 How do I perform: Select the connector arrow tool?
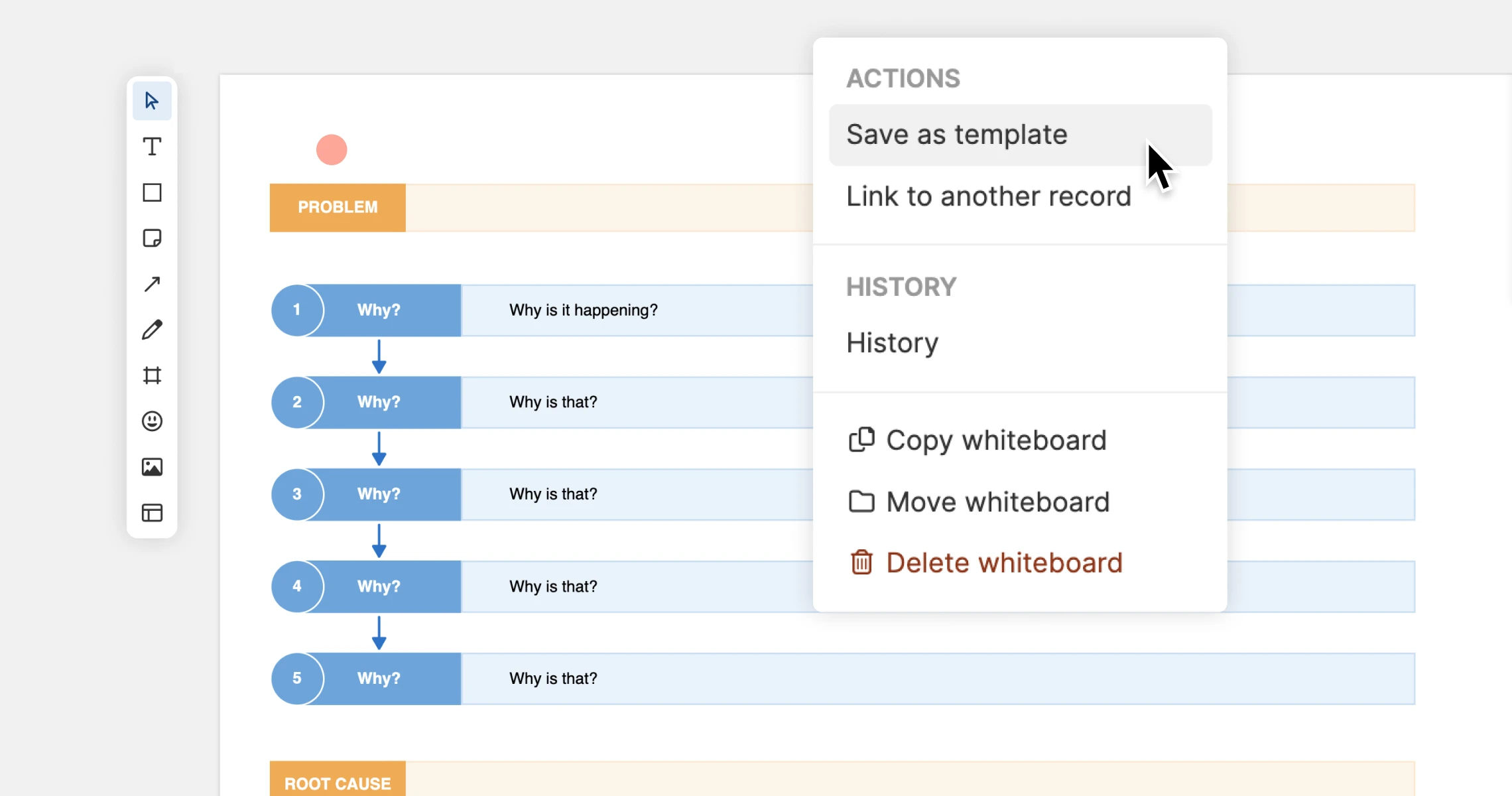tap(152, 284)
